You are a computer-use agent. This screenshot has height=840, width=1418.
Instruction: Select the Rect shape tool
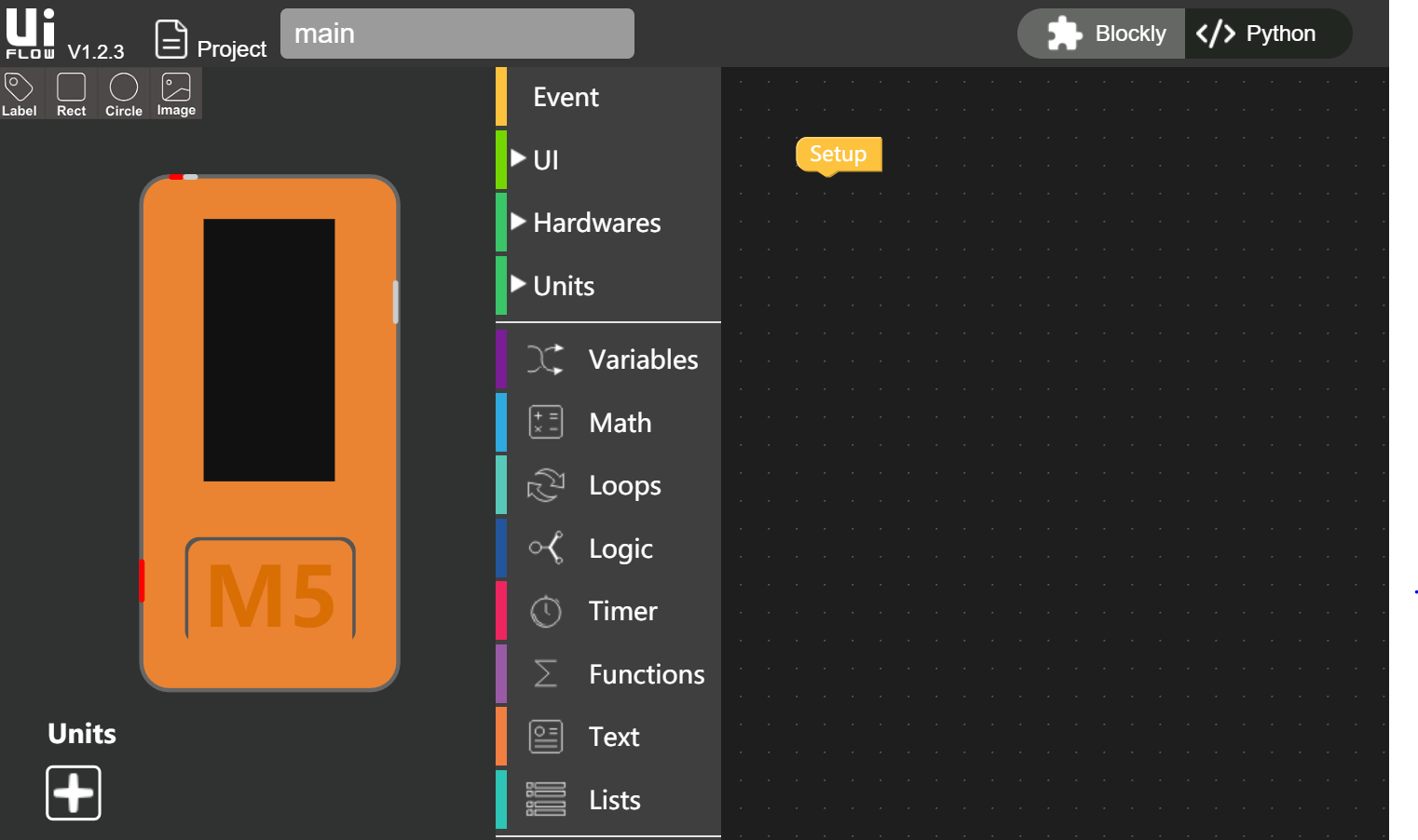[72, 94]
